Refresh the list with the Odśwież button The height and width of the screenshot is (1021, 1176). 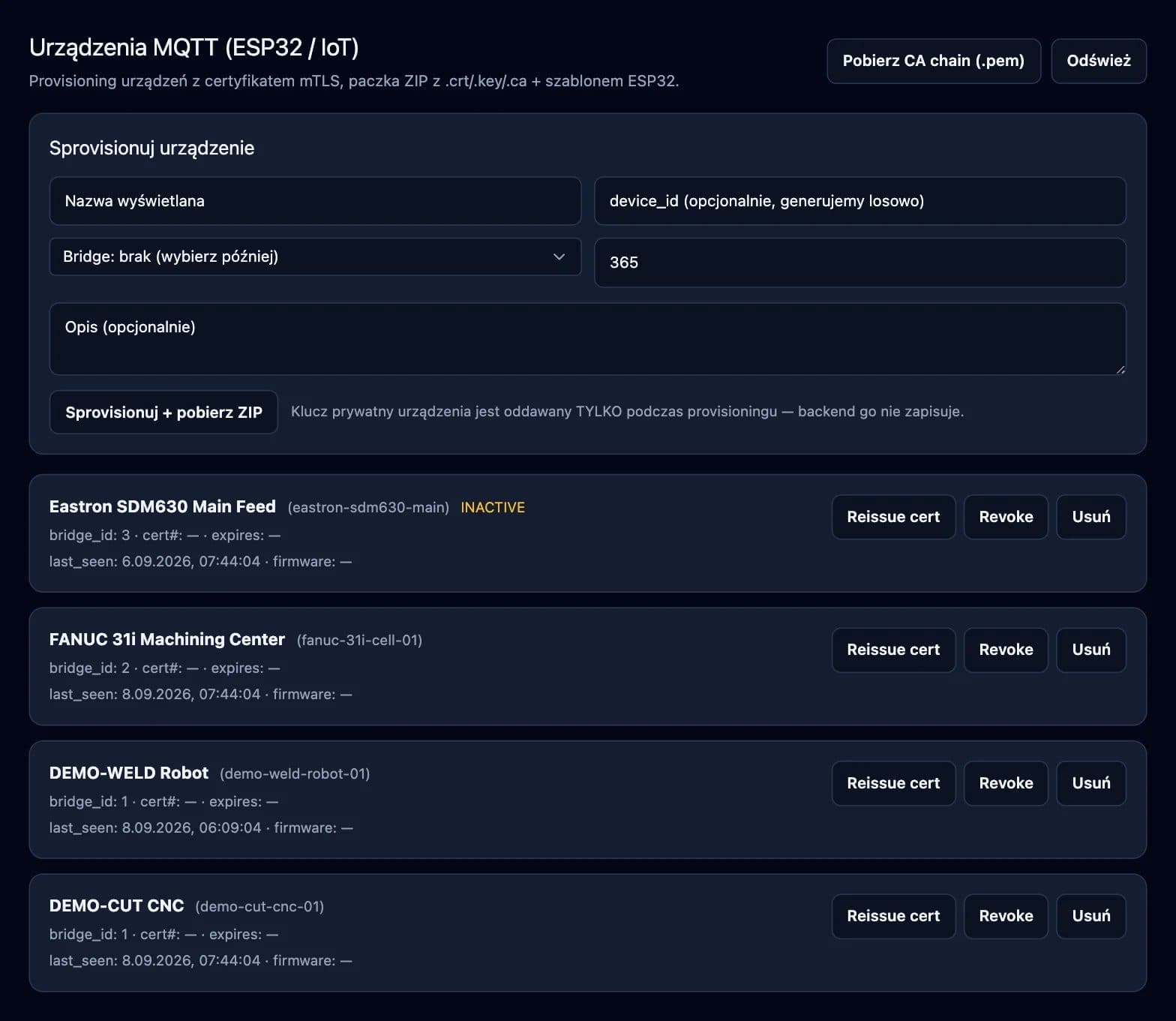pos(1099,61)
